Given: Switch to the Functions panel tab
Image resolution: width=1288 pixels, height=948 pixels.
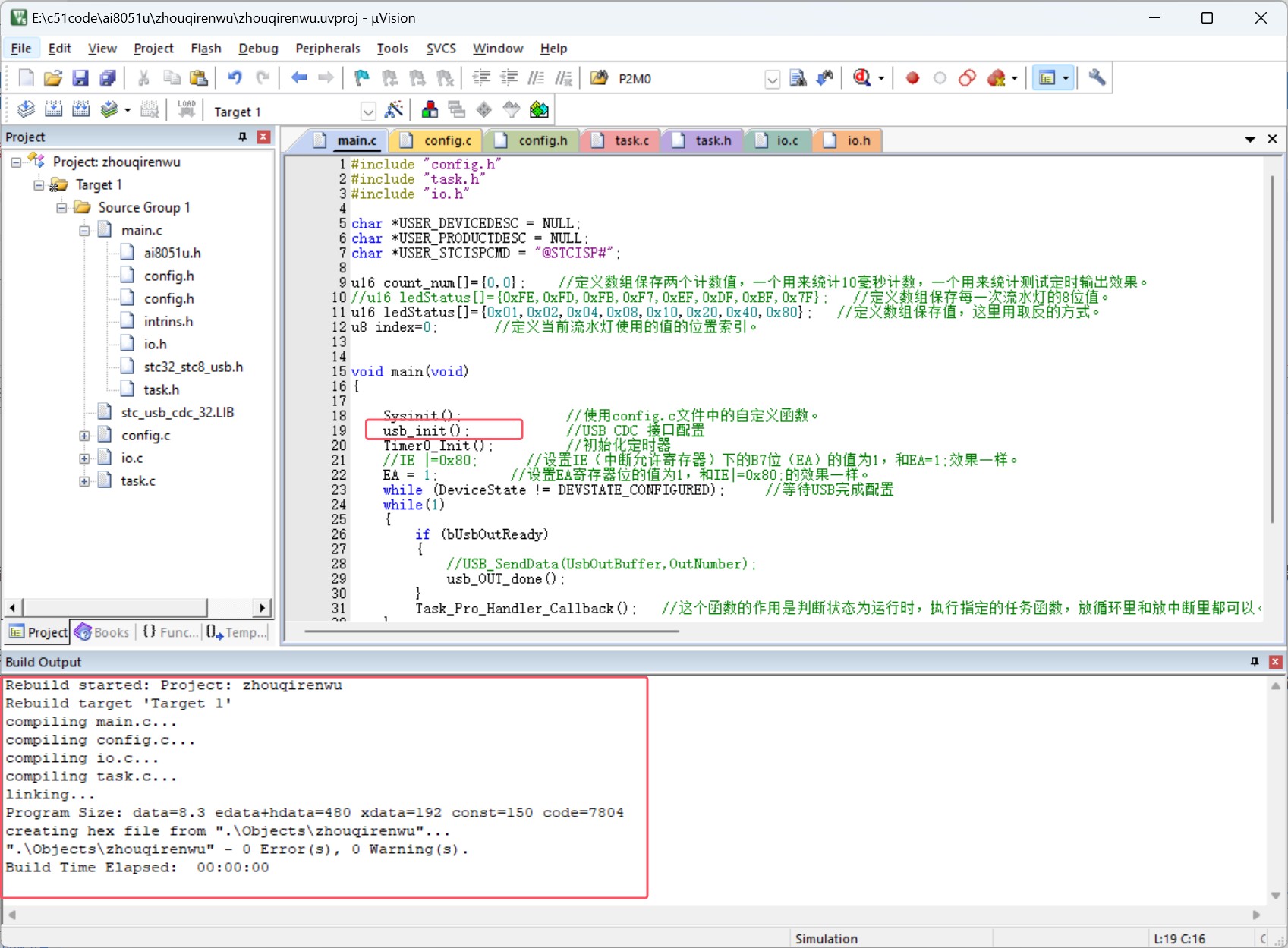Looking at the screenshot, I should coord(170,632).
